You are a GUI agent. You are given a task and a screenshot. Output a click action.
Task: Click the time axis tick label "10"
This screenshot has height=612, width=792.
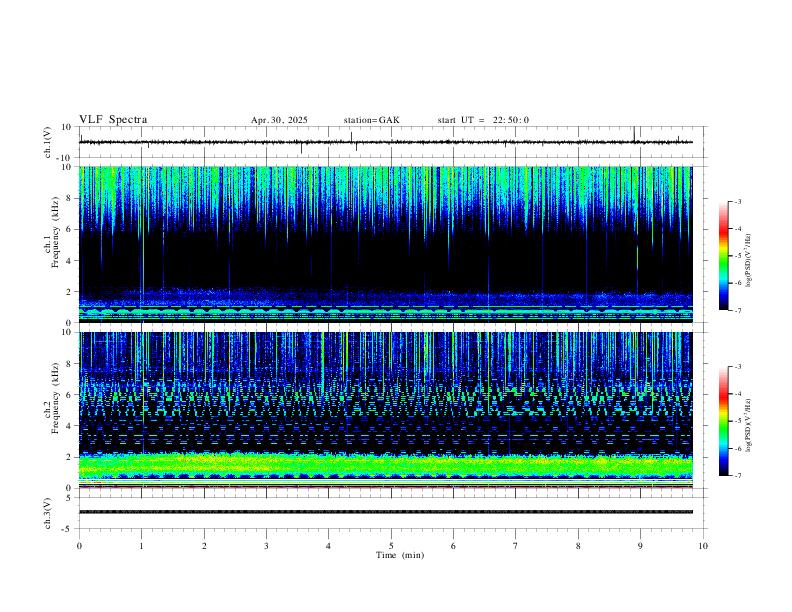click(x=703, y=546)
